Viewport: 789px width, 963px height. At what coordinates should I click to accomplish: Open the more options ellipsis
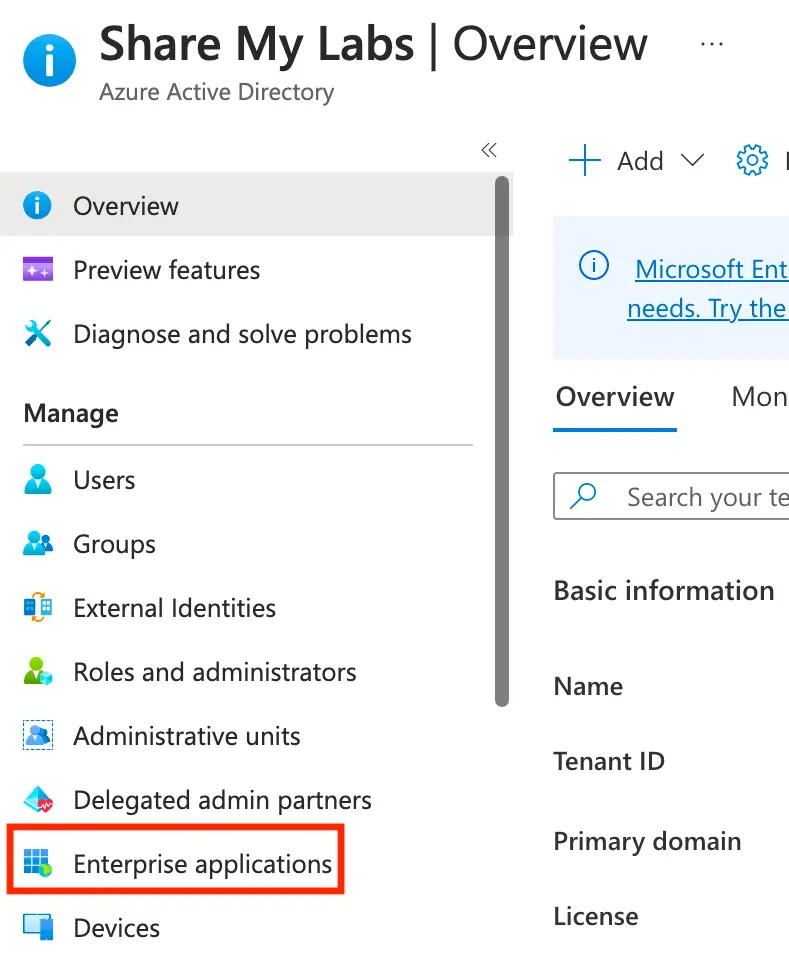click(711, 44)
